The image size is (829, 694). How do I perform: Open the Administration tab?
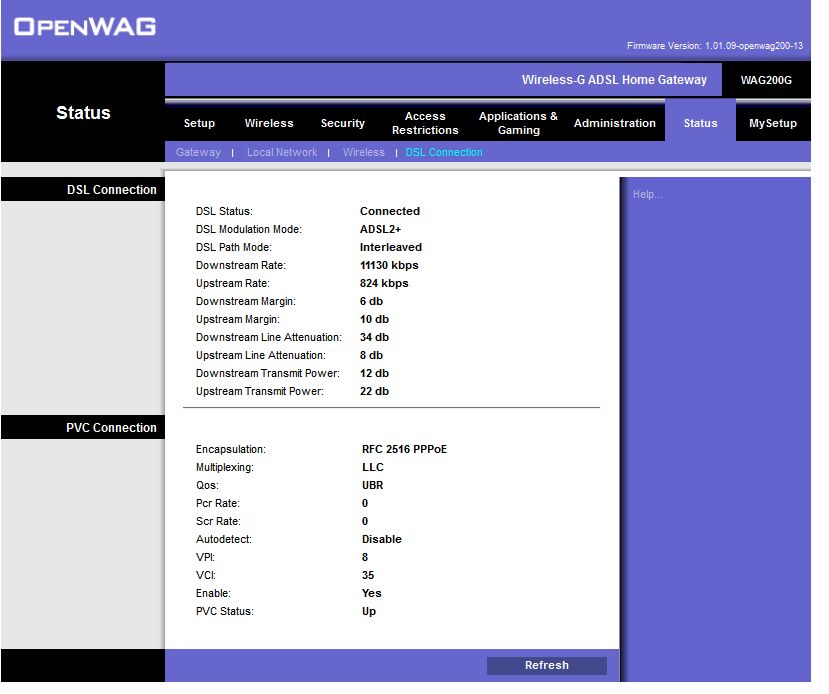click(x=614, y=123)
